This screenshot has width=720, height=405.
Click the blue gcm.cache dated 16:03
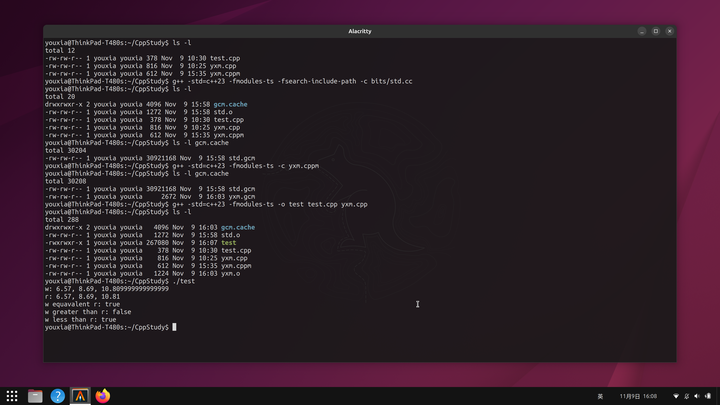pyautogui.click(x=238, y=227)
